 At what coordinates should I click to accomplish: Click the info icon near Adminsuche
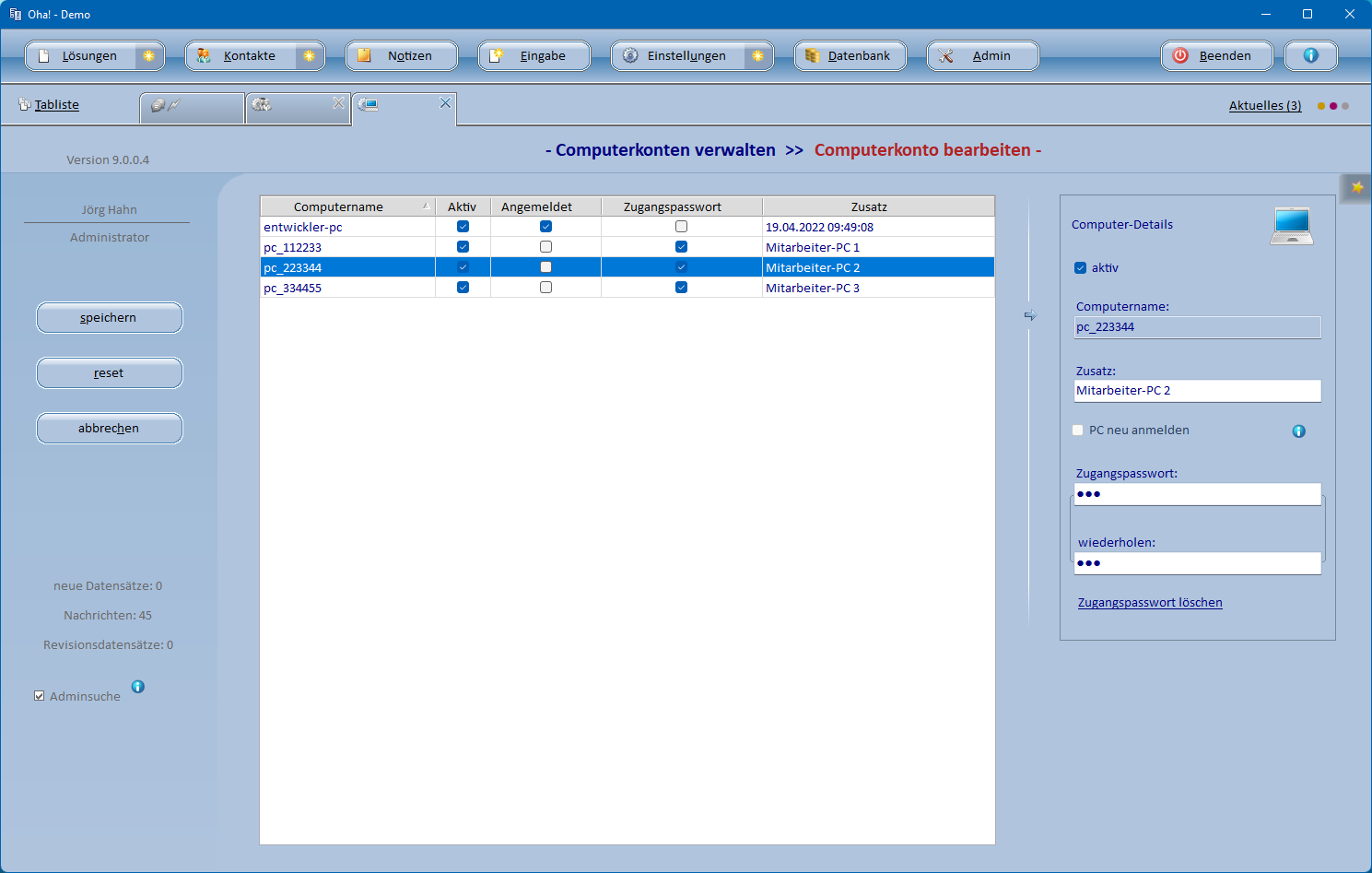[x=137, y=687]
